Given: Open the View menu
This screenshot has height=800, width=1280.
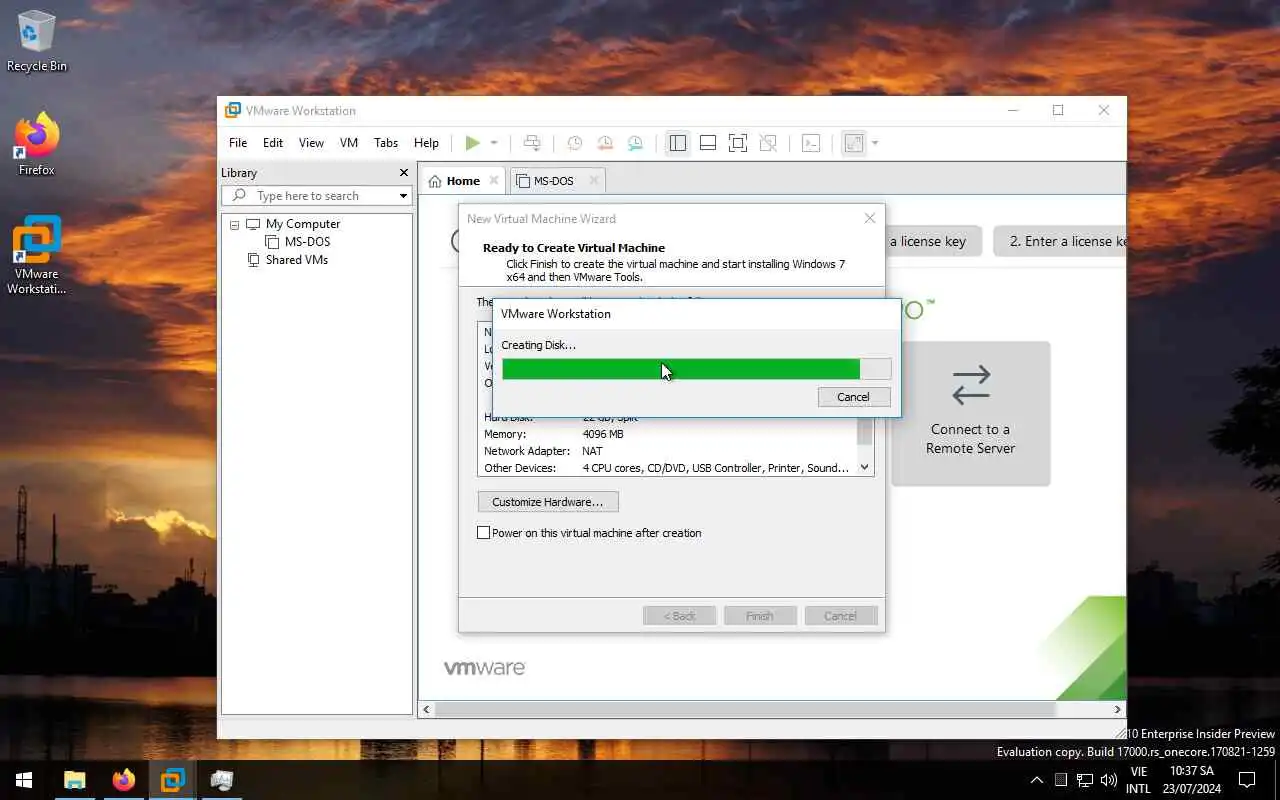Looking at the screenshot, I should [311, 143].
